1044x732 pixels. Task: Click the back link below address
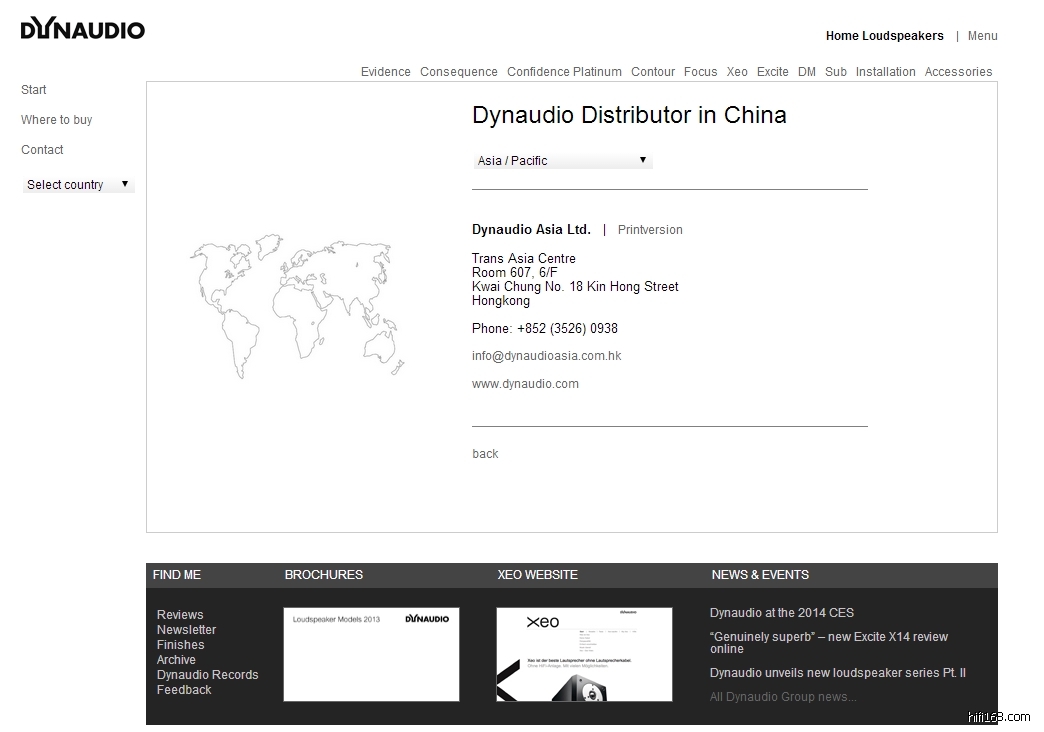click(485, 454)
